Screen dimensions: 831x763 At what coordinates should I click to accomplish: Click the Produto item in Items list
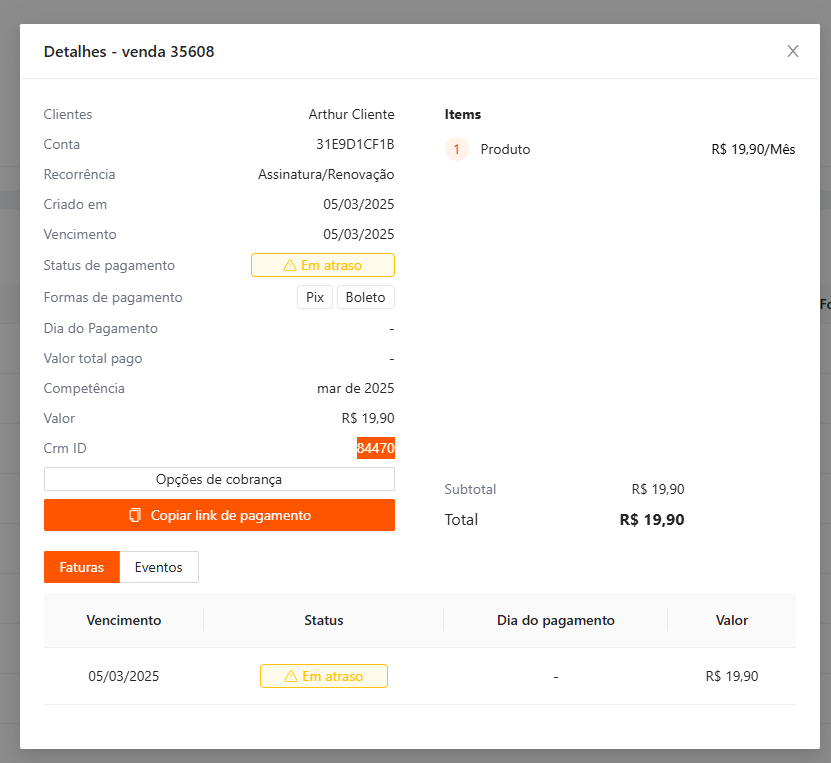tap(505, 150)
